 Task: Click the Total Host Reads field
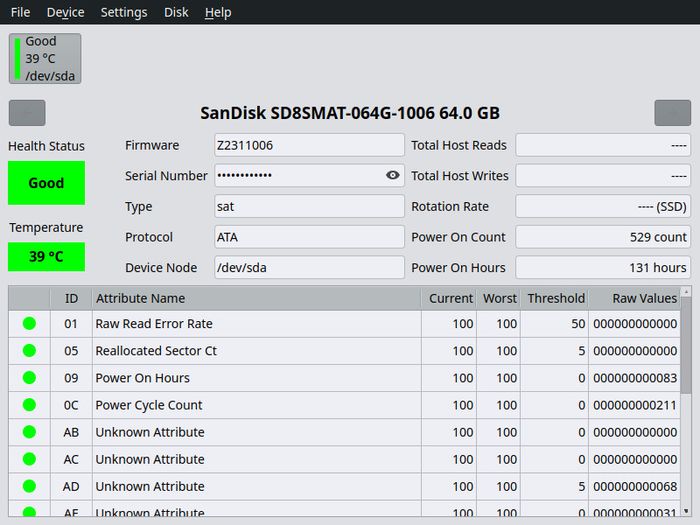coord(603,145)
